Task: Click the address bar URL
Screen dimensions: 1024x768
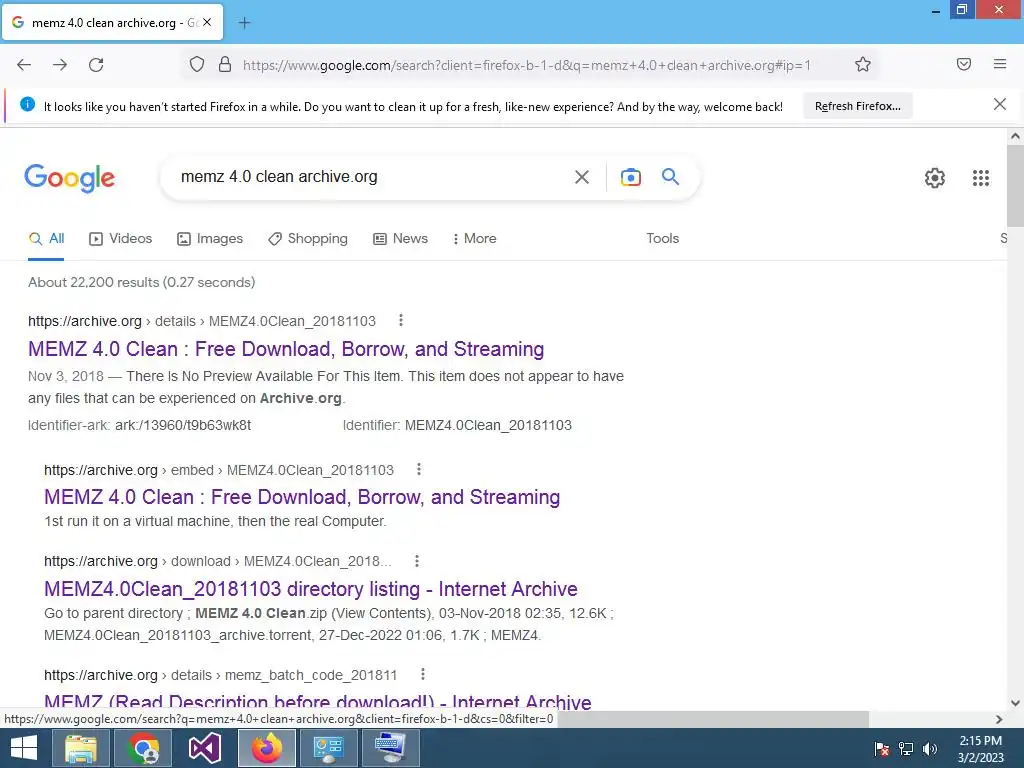Action: point(526,65)
